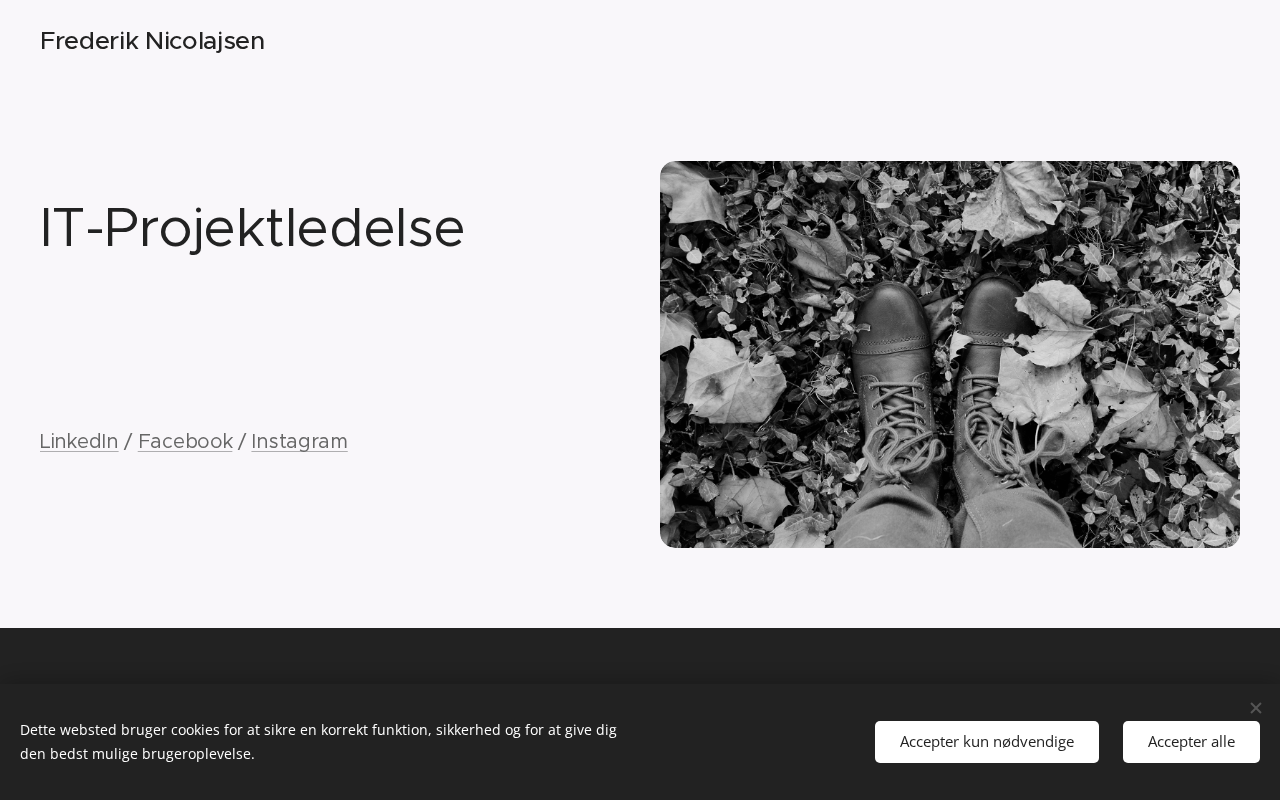Click the word Nicolajsen in the site title
The image size is (1280, 800).
point(205,41)
